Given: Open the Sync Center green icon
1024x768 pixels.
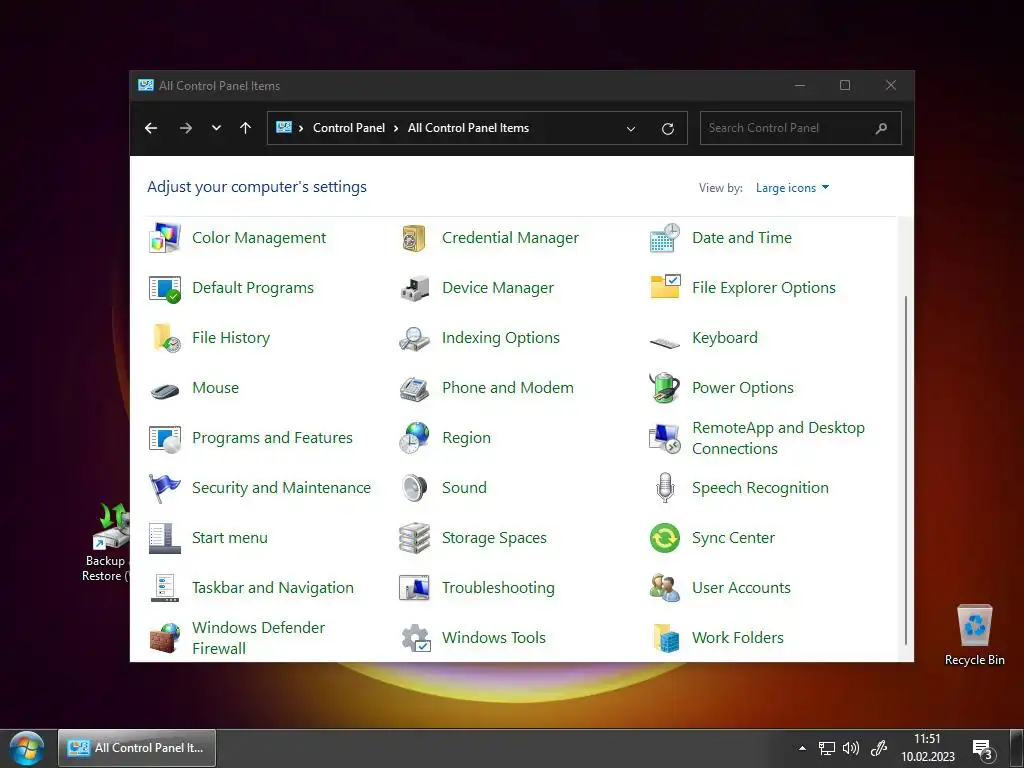Looking at the screenshot, I should tap(665, 538).
